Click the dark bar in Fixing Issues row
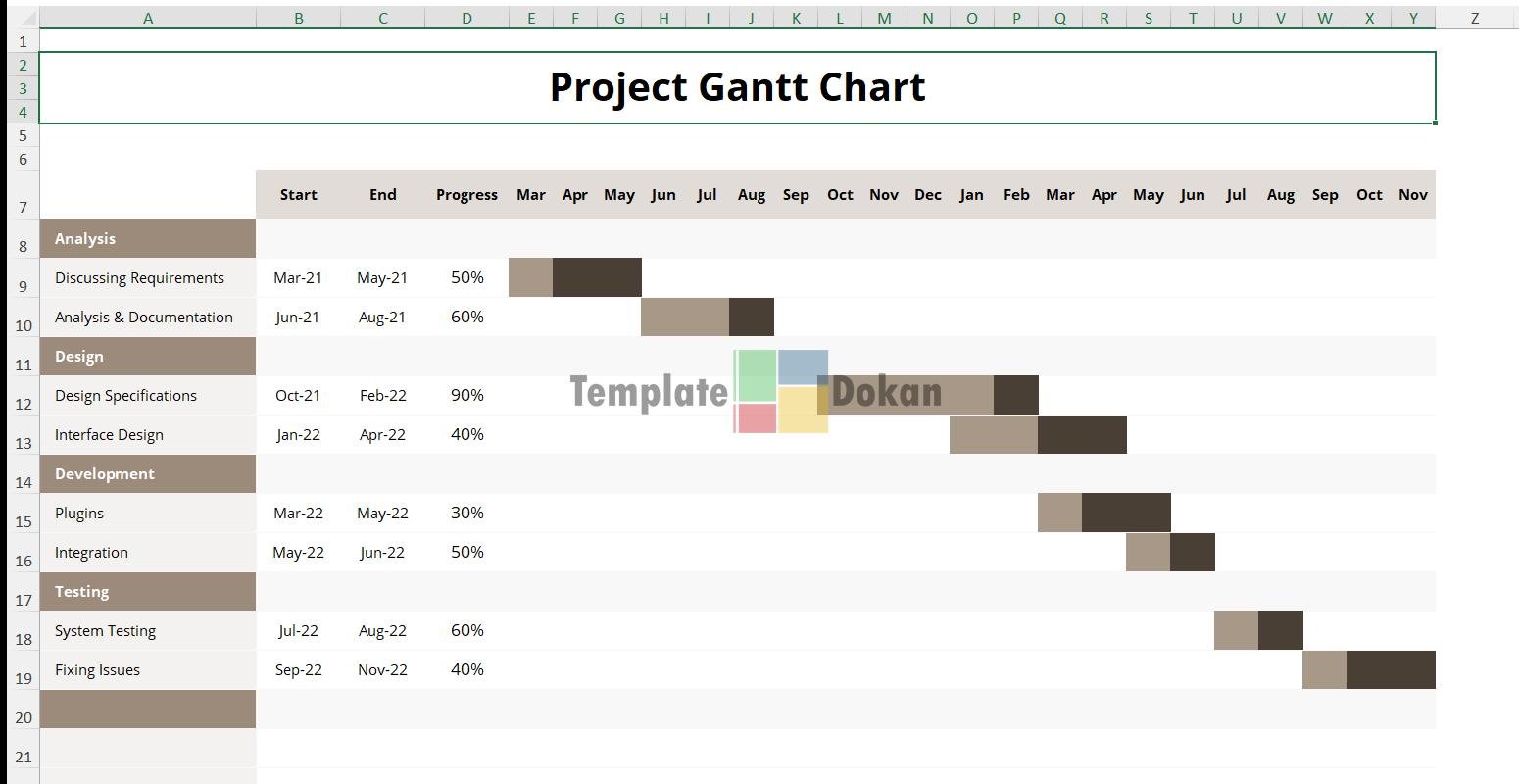The height and width of the screenshot is (784, 1519). [x=1391, y=670]
